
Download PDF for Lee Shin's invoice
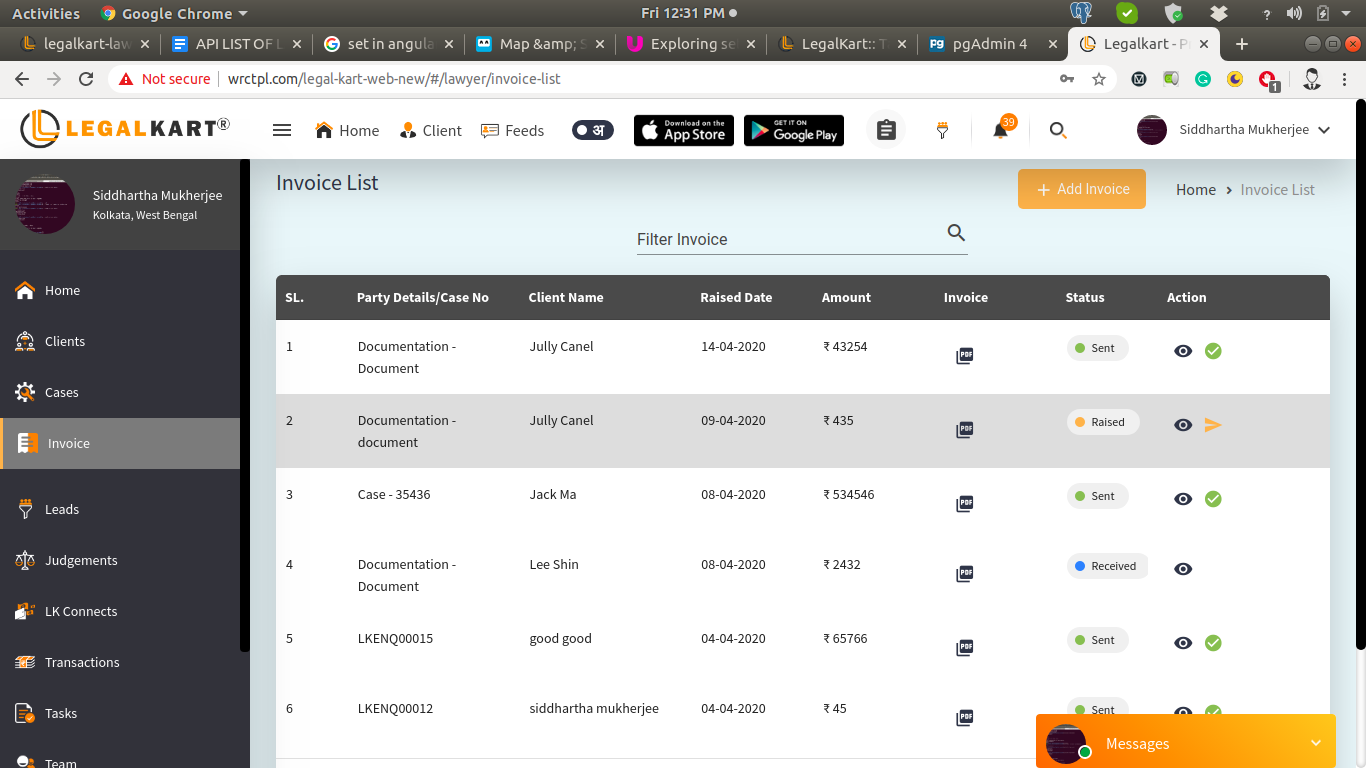click(964, 573)
